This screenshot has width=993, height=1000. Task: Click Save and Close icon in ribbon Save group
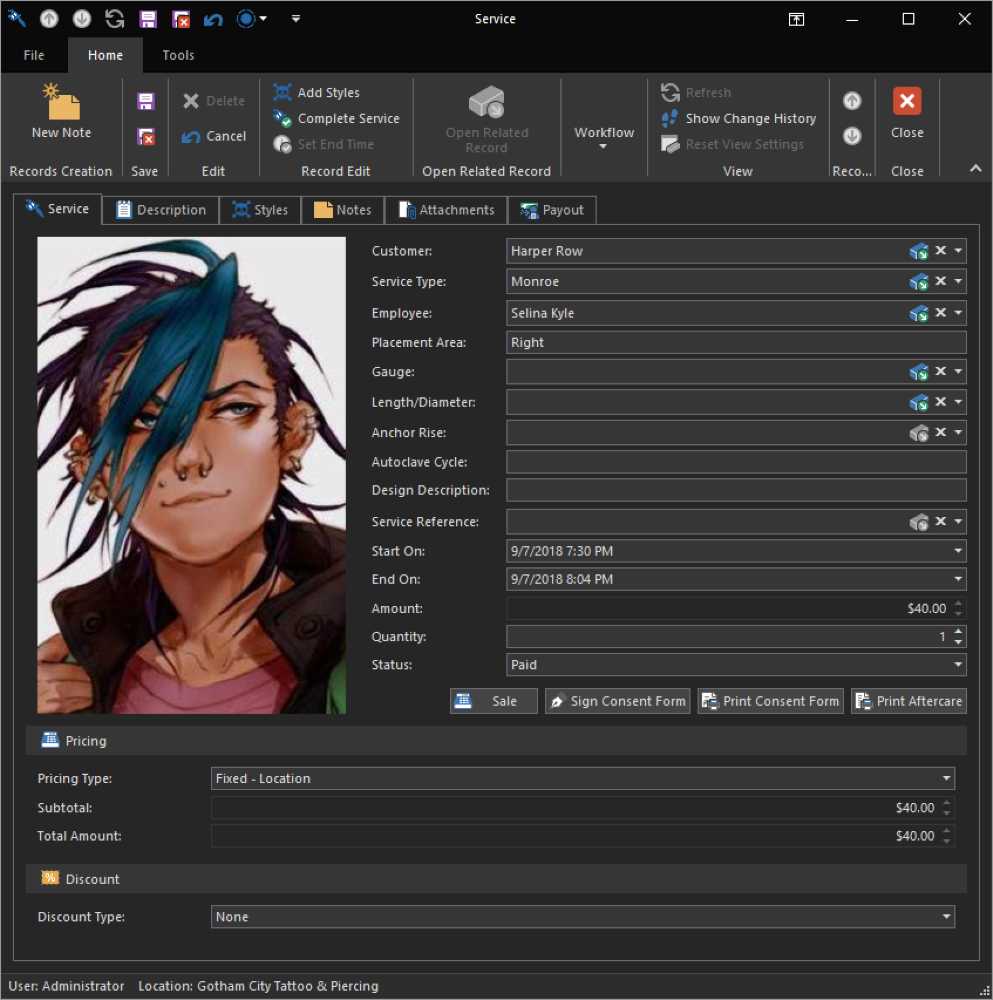(x=146, y=136)
